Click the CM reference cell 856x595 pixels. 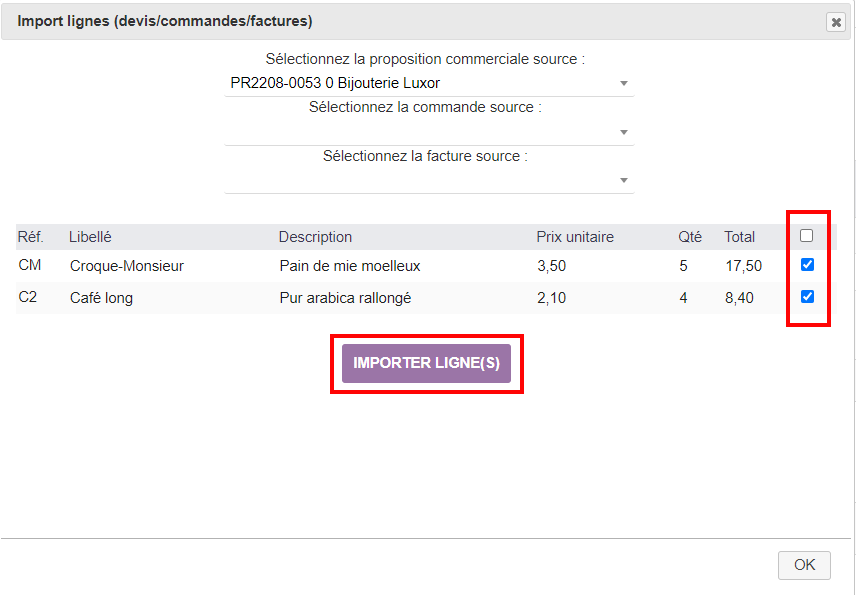30,266
